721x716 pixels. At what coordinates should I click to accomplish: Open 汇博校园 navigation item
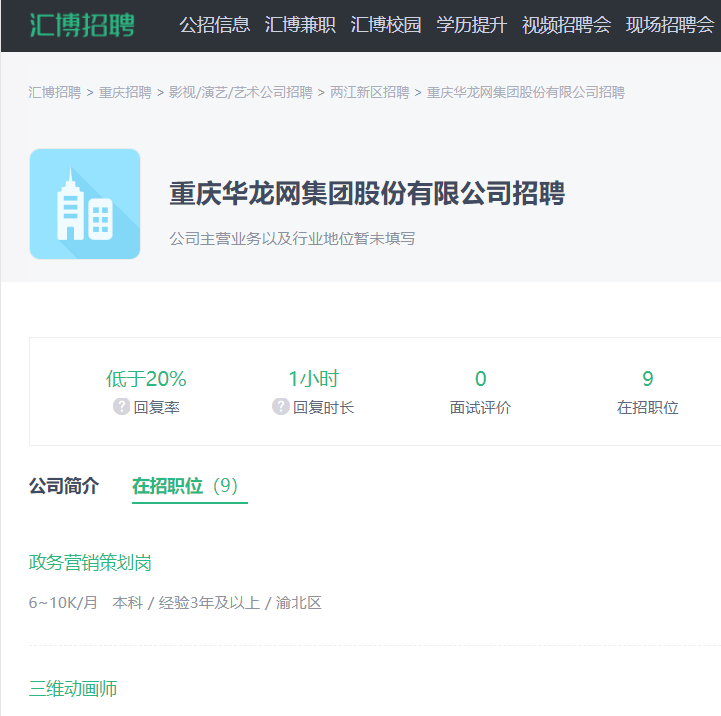coord(386,25)
